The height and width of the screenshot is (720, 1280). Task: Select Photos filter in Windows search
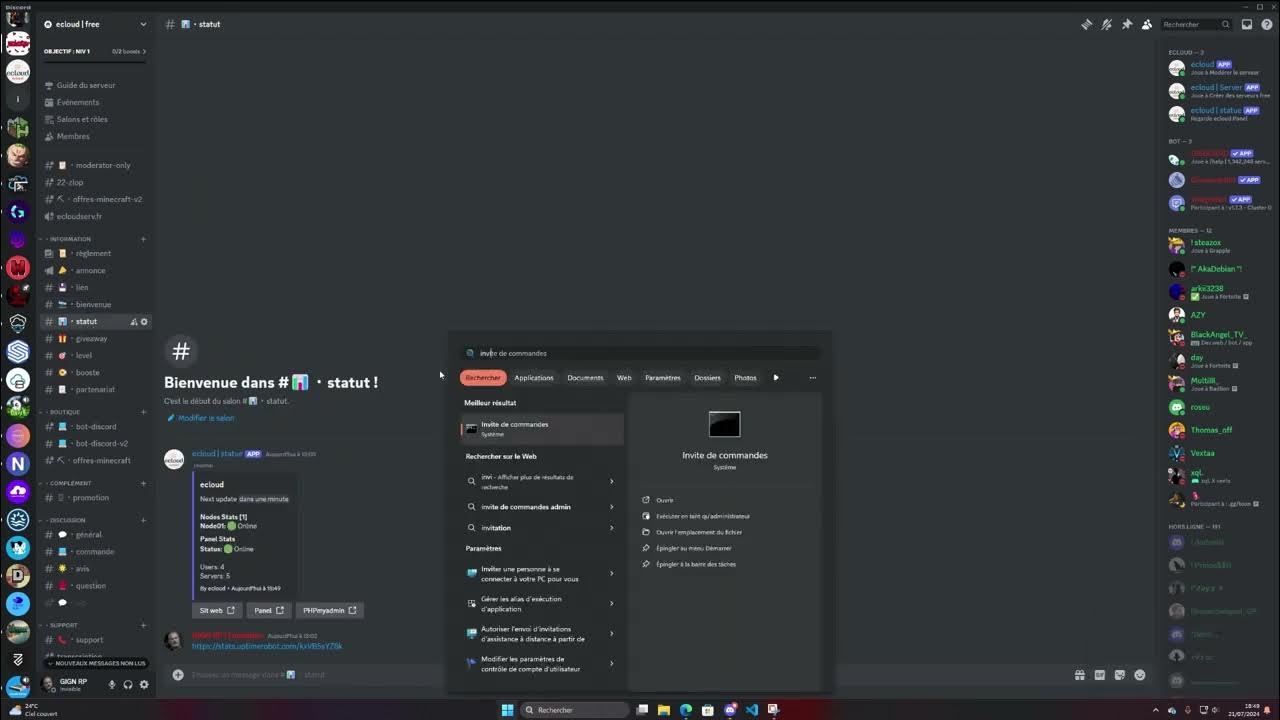click(x=745, y=378)
